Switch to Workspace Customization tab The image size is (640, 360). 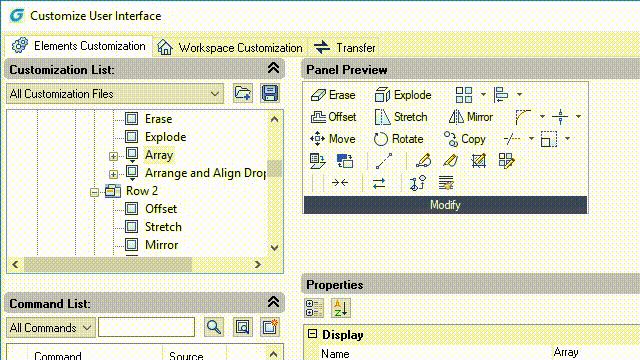click(x=230, y=48)
